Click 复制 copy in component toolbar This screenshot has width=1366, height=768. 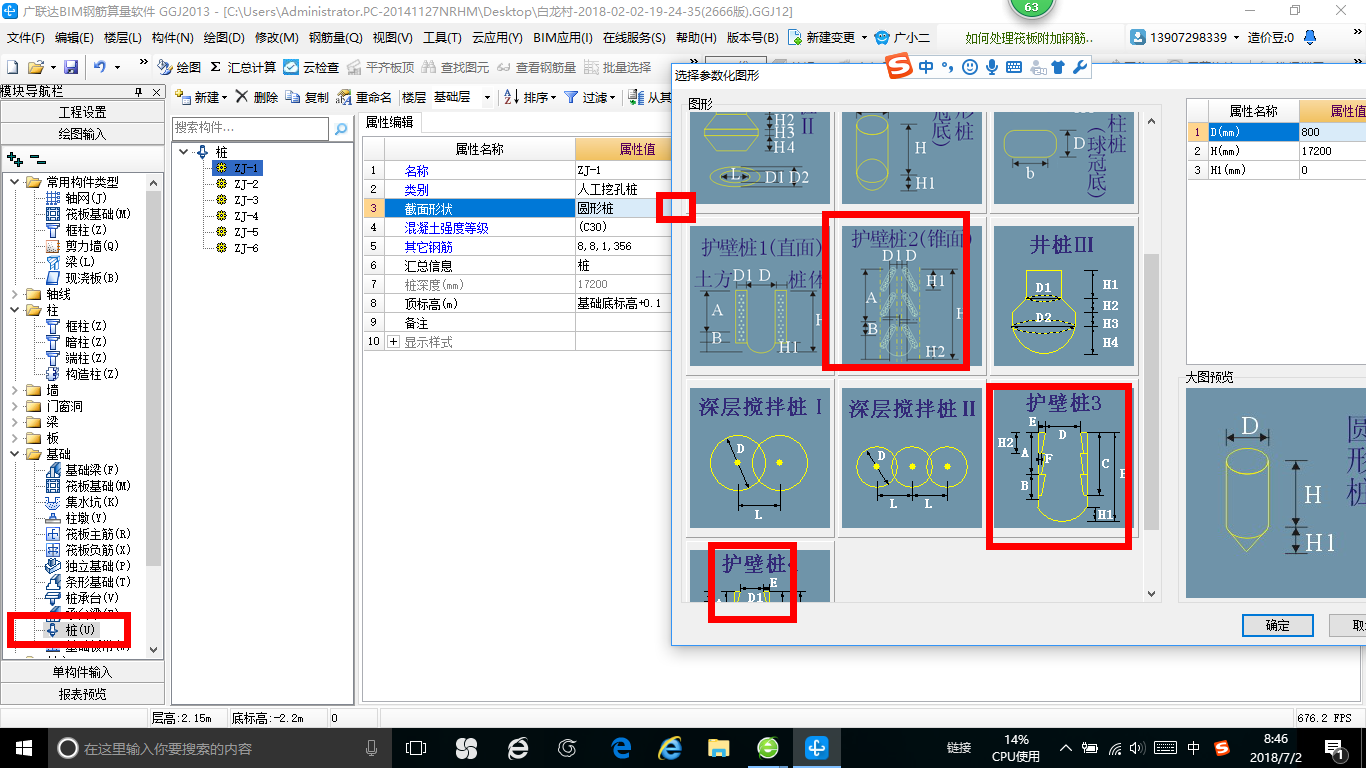[x=307, y=97]
